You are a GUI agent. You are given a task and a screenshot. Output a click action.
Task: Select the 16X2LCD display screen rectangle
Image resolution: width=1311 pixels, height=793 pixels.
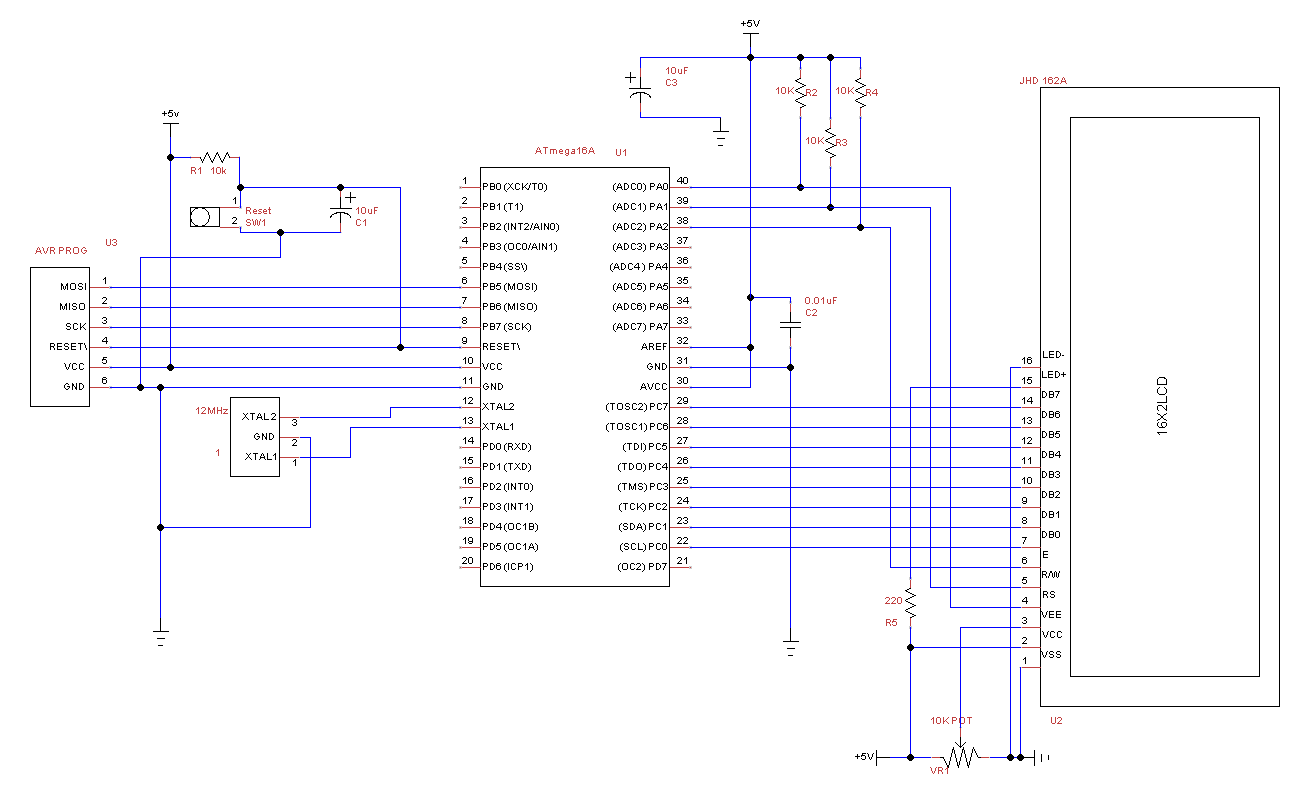pyautogui.click(x=1164, y=396)
